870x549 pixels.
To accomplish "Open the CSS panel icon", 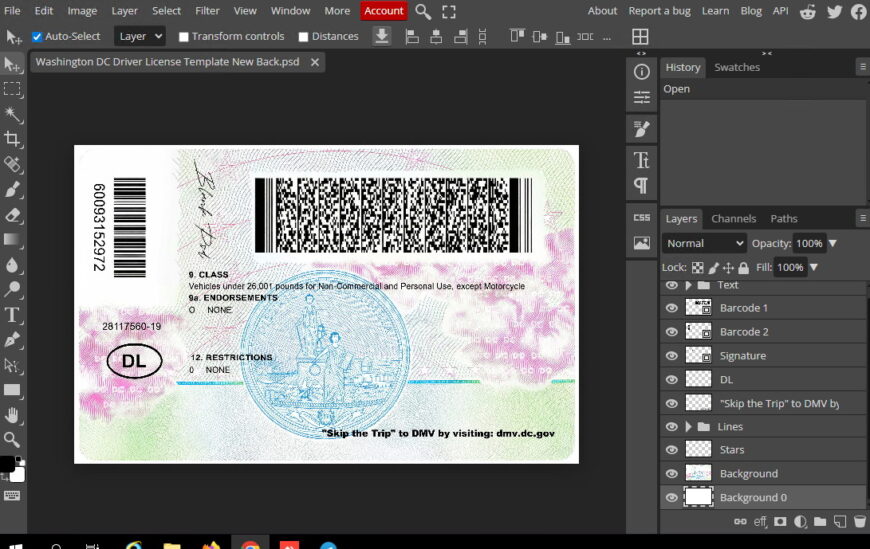I will 641,218.
